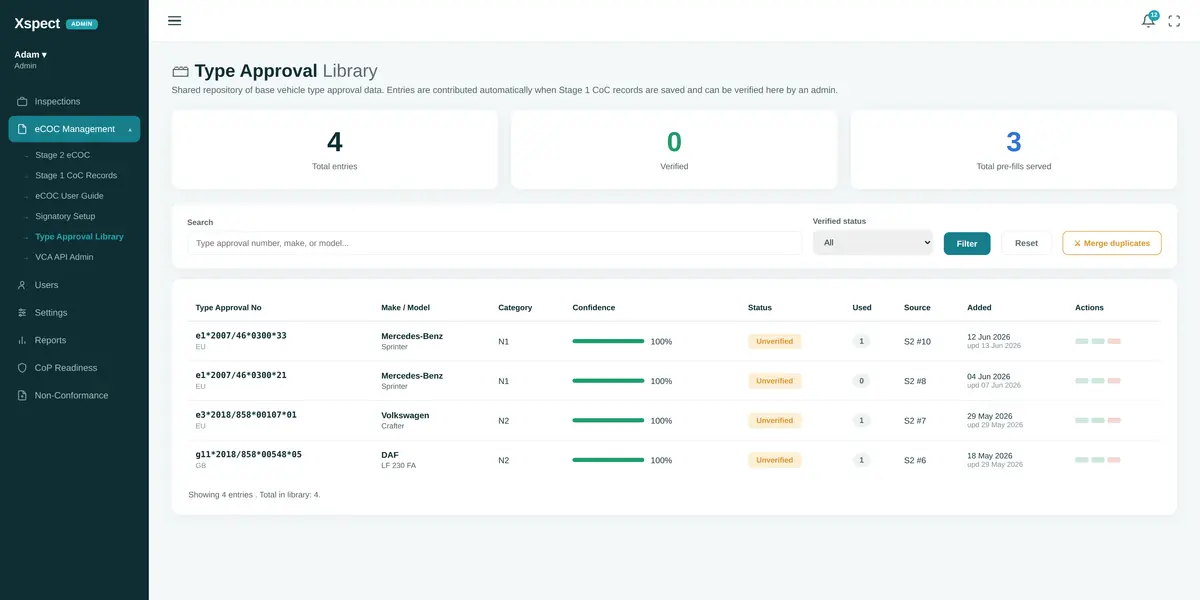Enter fullscreen using the expand icon
Screen dimensions: 1200x600
[x=1174, y=21]
